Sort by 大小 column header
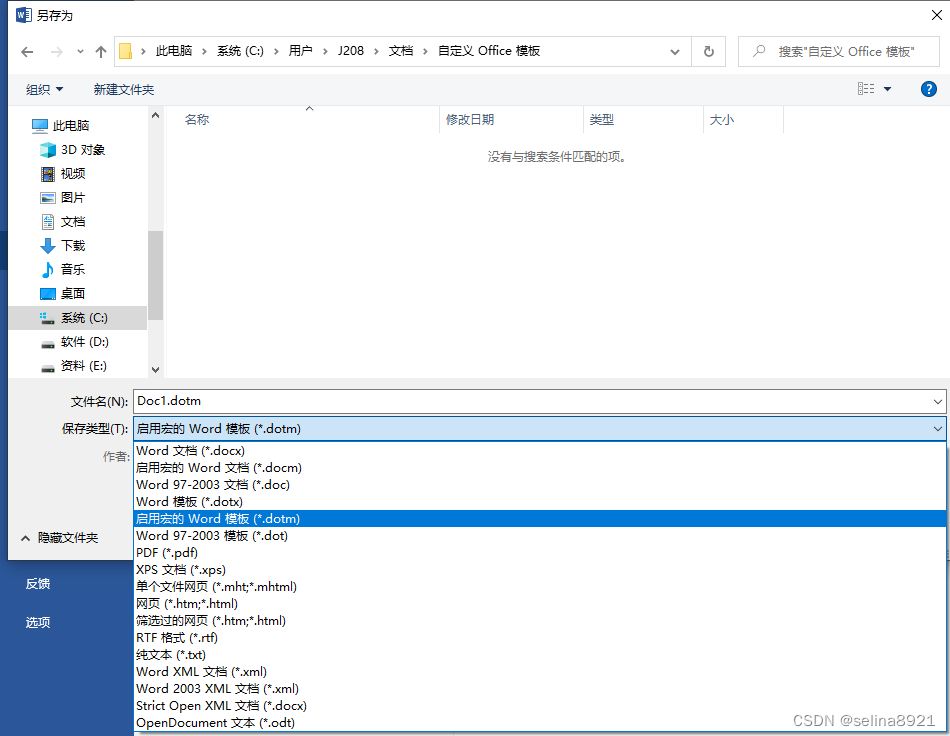This screenshot has width=950, height=736. click(721, 119)
